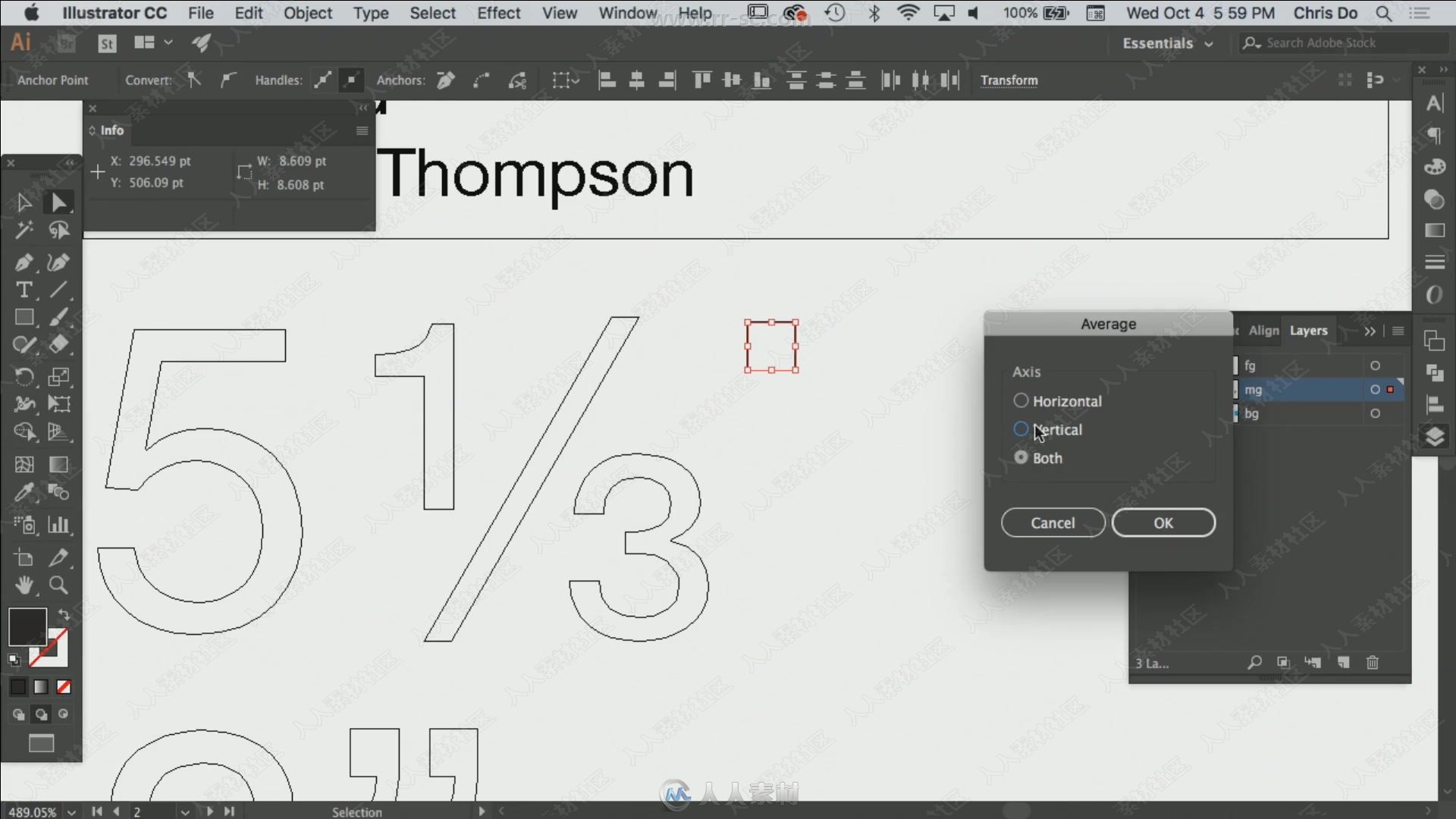Enable Both axis option

coord(1020,457)
